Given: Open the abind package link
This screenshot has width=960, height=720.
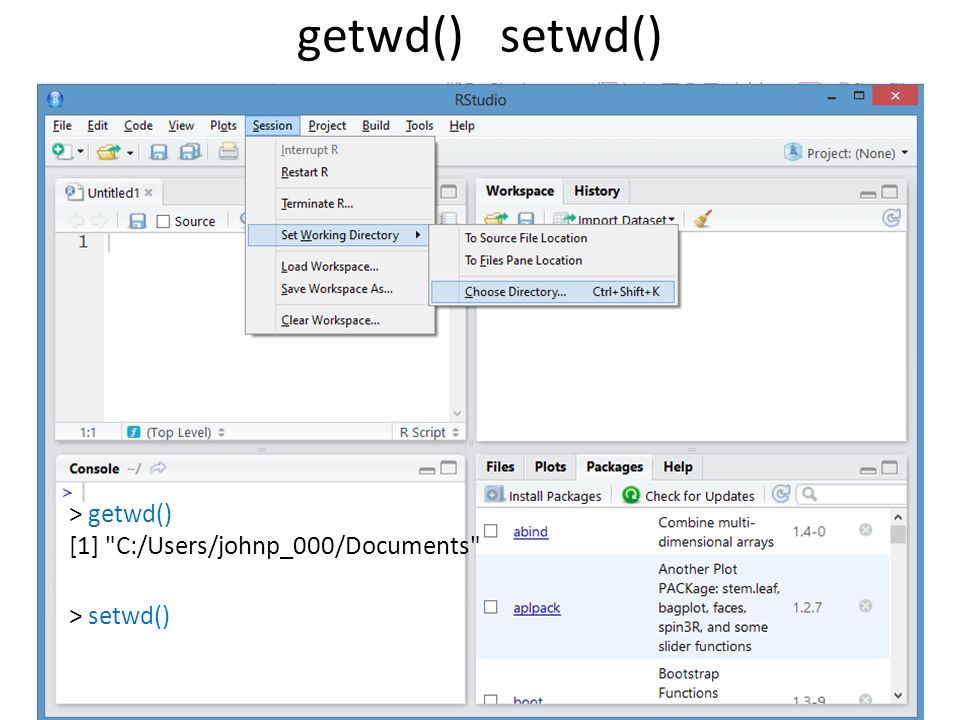Looking at the screenshot, I should pos(530,531).
